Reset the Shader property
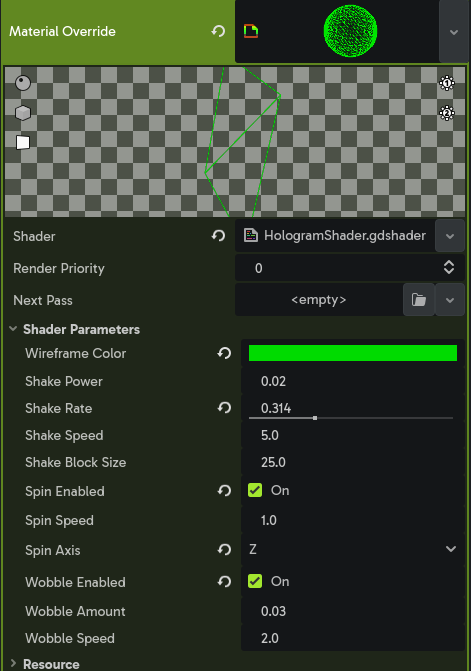Screen dimensions: 471x671 pyautogui.click(x=219, y=236)
